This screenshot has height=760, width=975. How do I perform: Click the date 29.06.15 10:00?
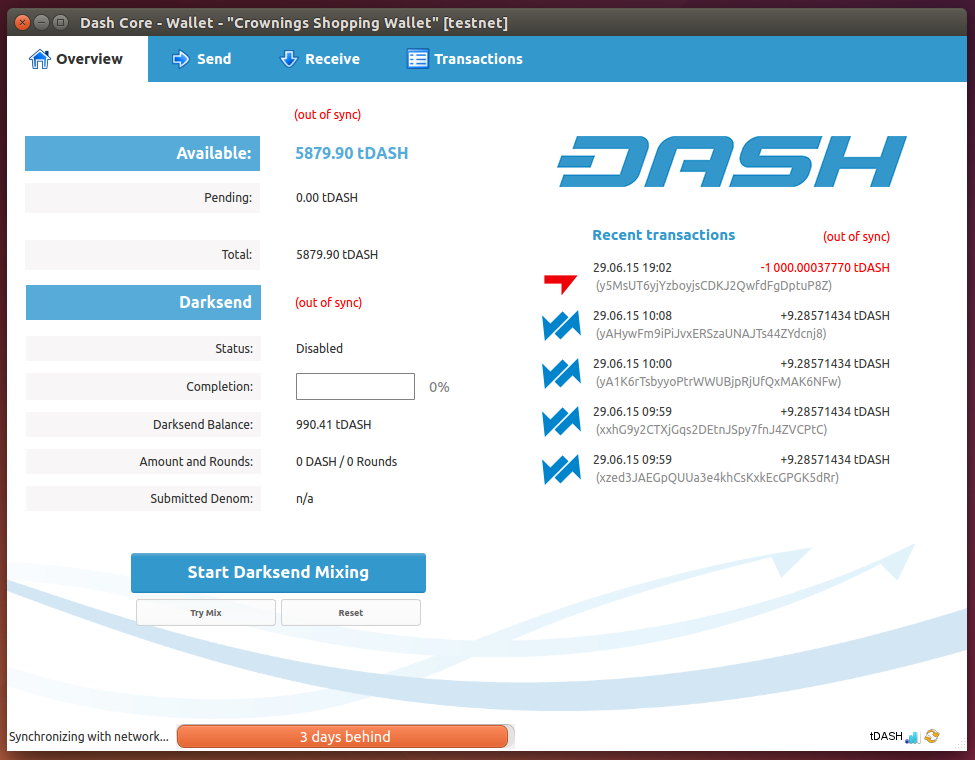coord(632,364)
